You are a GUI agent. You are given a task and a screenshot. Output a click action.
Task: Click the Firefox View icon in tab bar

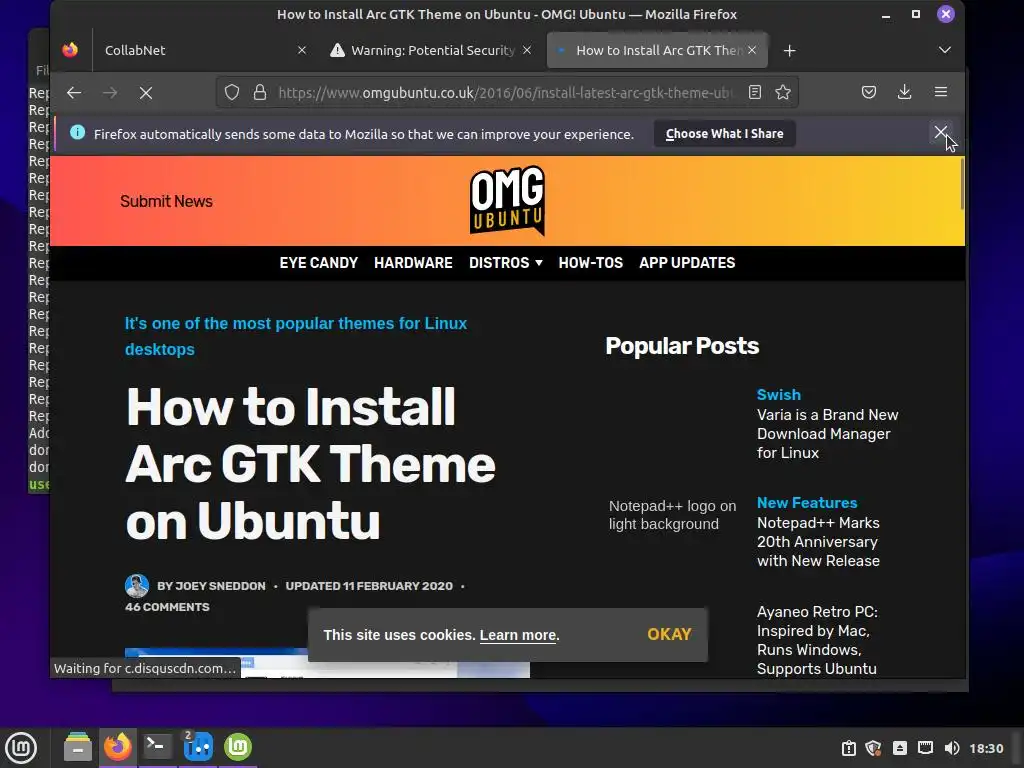tap(70, 50)
